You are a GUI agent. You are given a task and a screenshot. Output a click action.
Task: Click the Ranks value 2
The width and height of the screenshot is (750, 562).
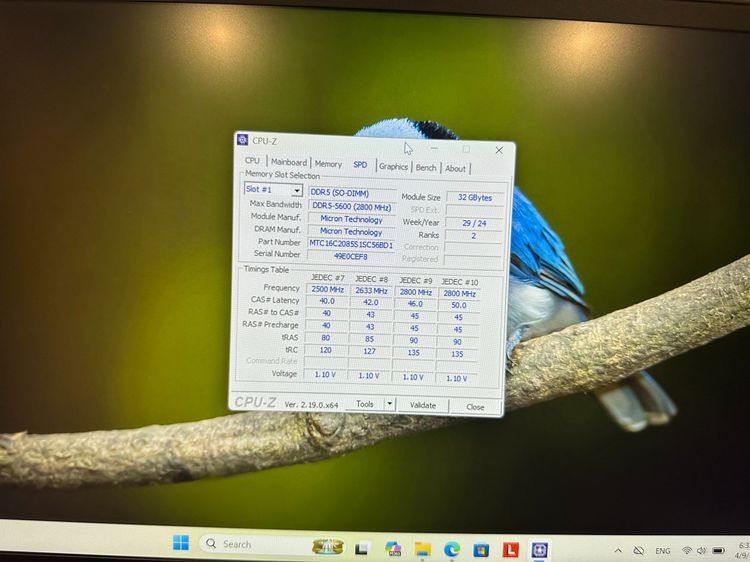(474, 235)
